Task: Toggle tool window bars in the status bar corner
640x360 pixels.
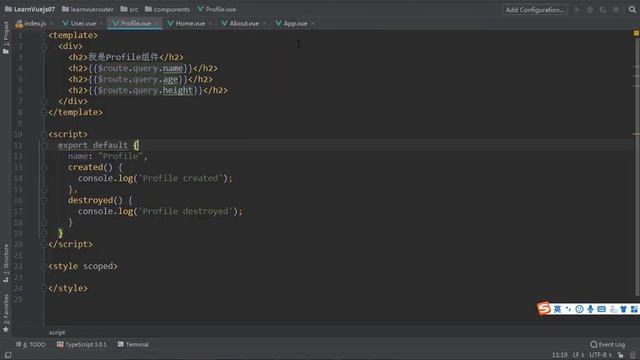Action: point(8,355)
